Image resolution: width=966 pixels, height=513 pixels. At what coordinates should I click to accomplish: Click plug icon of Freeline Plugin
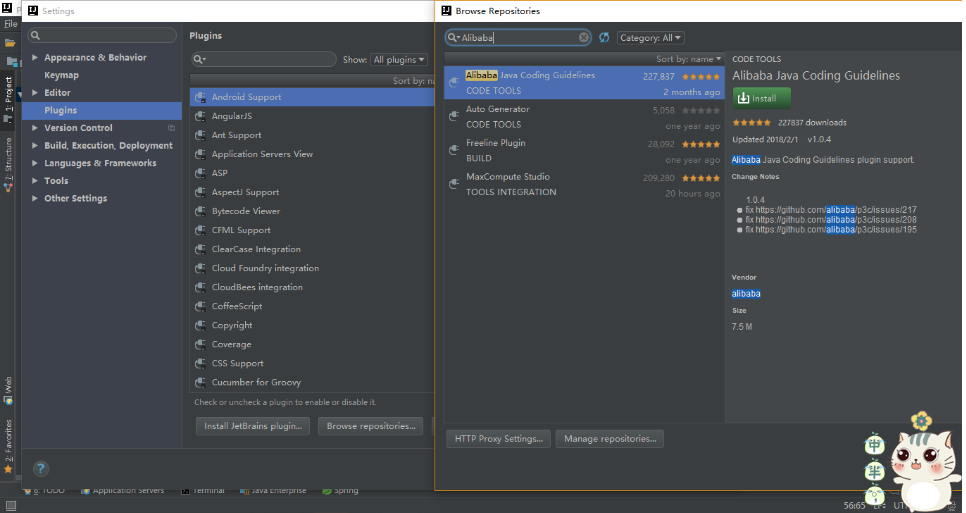pos(454,150)
